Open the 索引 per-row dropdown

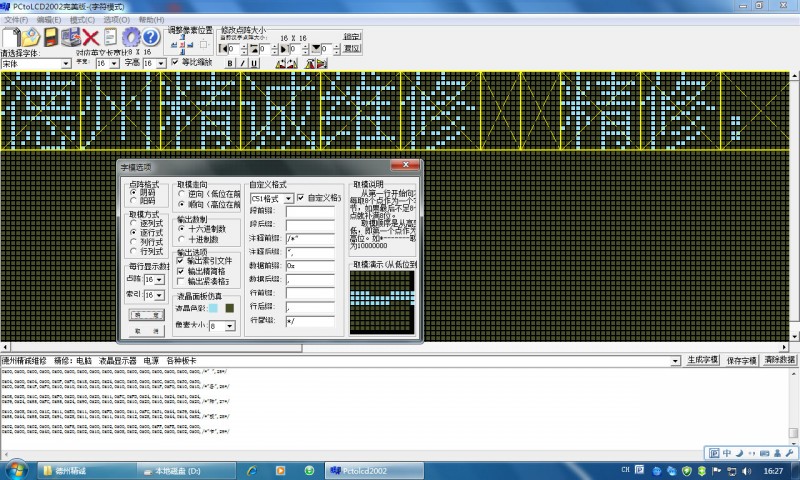click(159, 295)
